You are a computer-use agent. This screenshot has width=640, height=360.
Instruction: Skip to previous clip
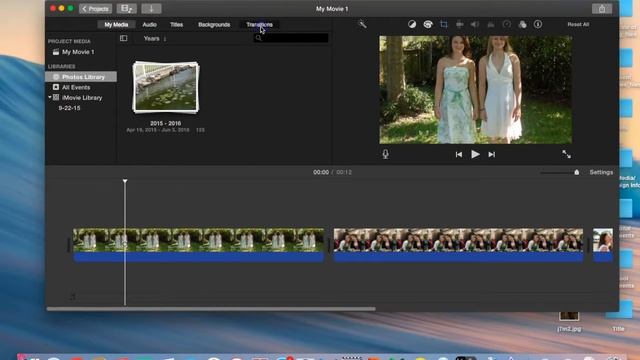pyautogui.click(x=459, y=155)
